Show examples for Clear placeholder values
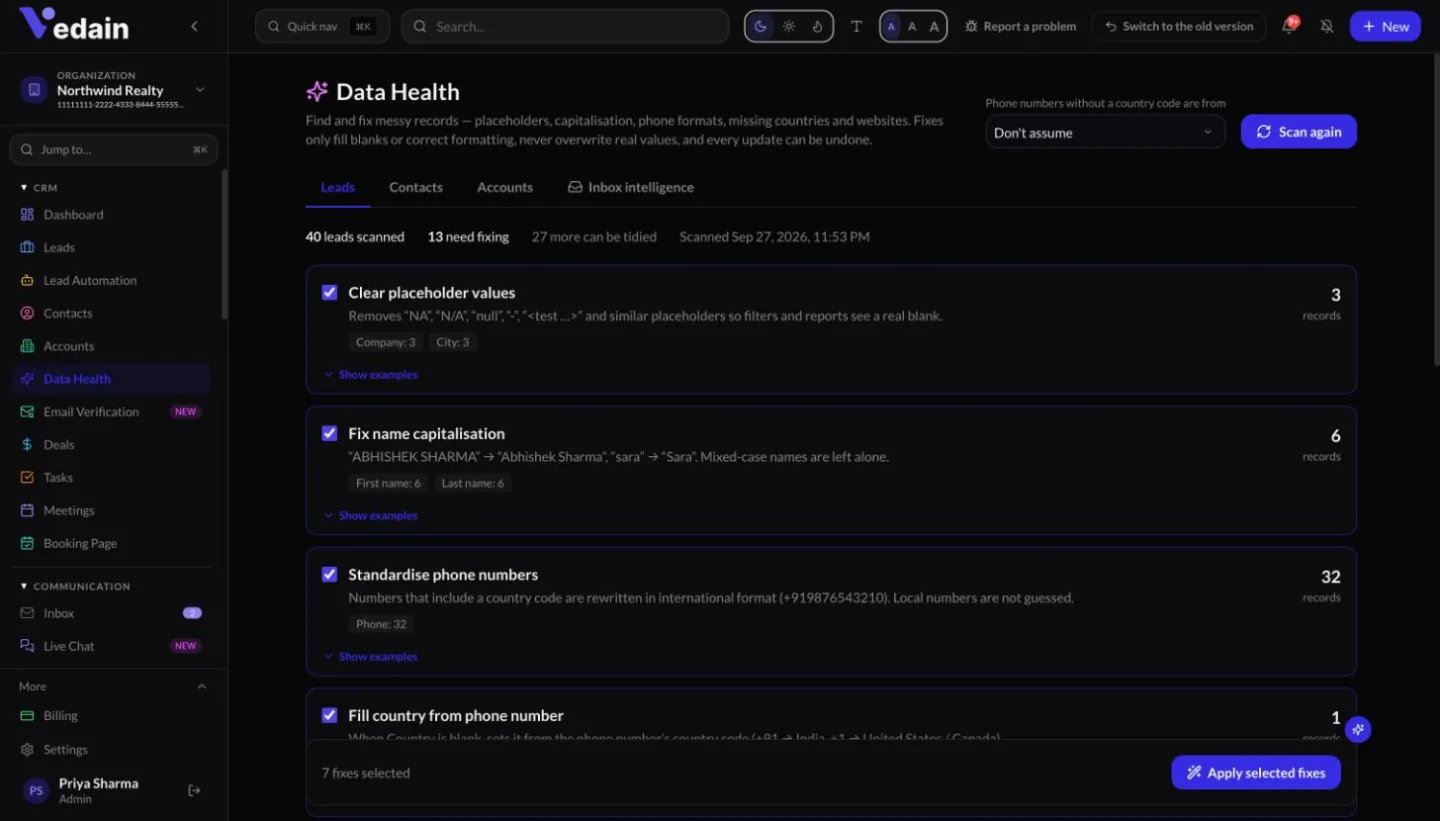This screenshot has width=1440, height=821. [x=371, y=374]
